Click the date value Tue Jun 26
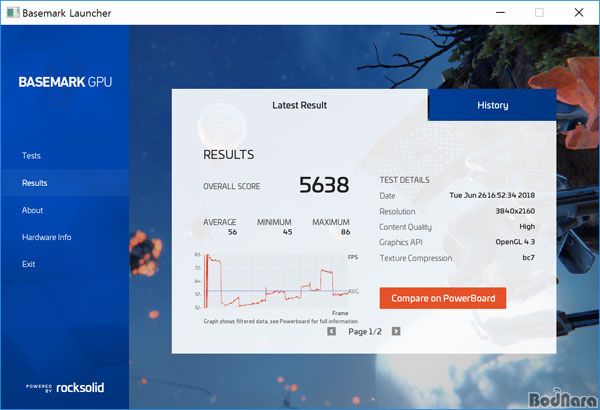600x410 pixels. [492, 195]
